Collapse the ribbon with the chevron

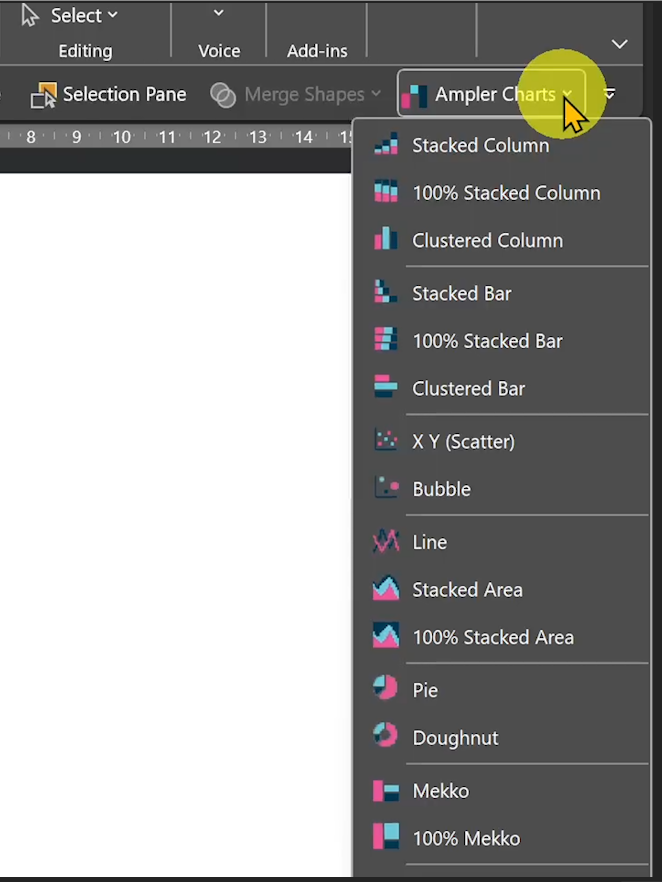619,44
